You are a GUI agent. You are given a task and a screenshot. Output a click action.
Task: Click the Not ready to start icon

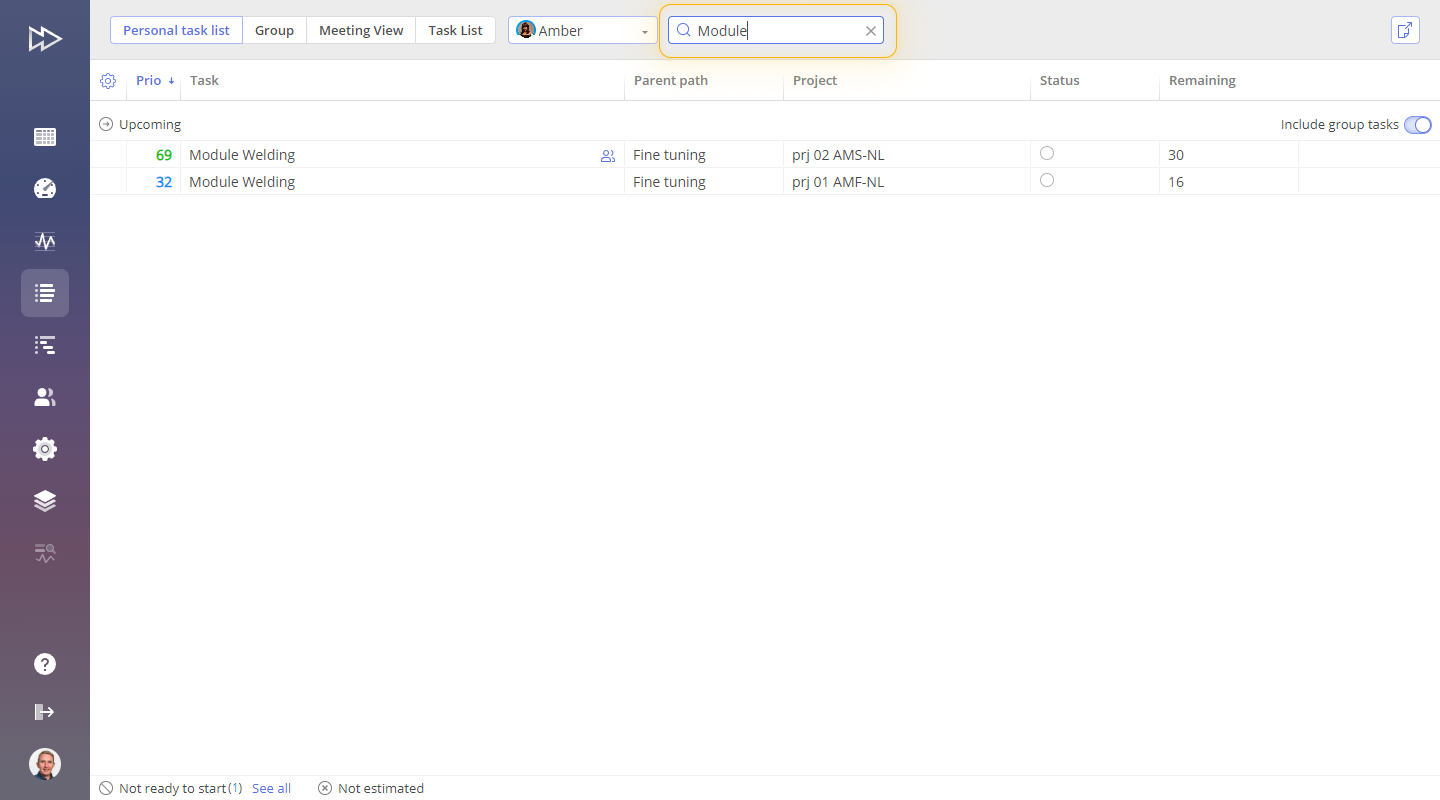(106, 788)
